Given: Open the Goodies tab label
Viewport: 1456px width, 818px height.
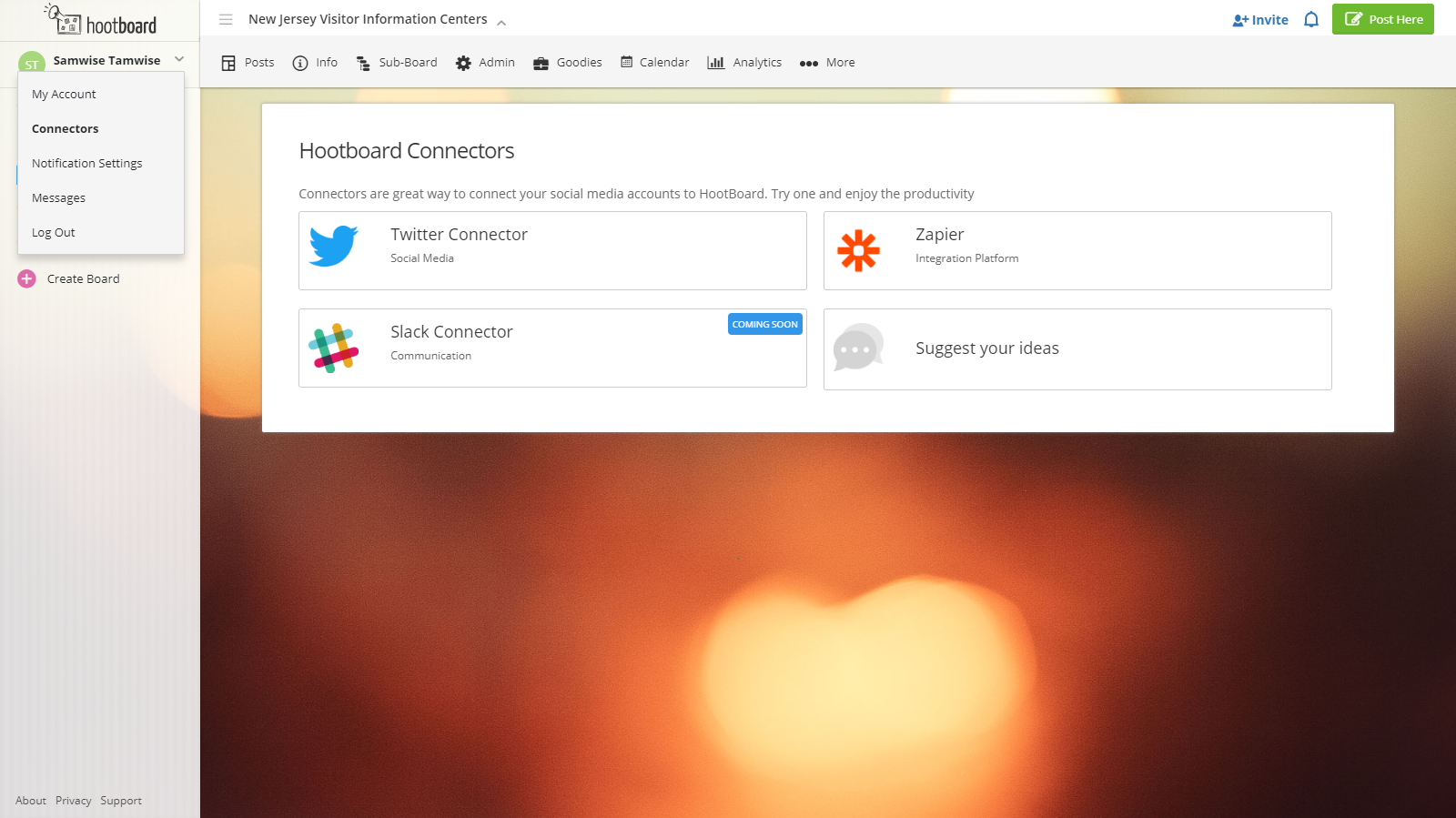Looking at the screenshot, I should pyautogui.click(x=580, y=63).
